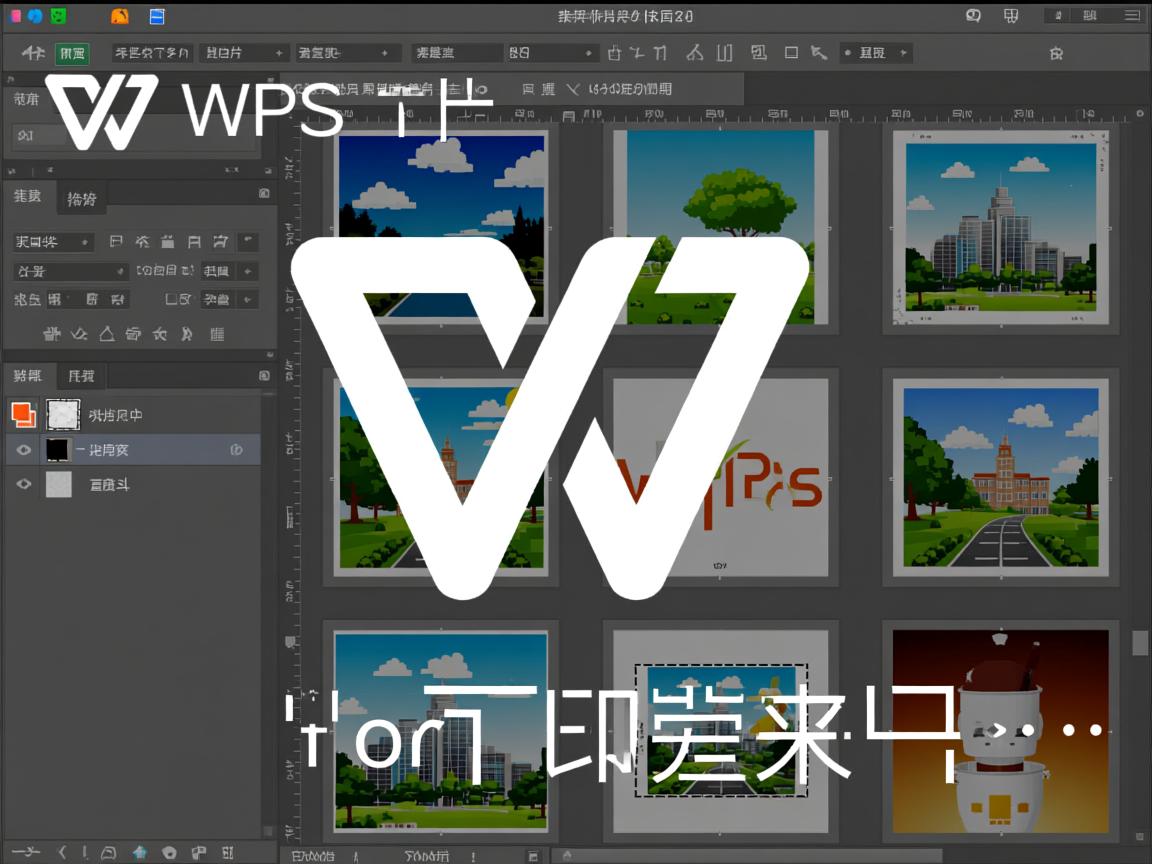Enable the green highlighted toggle next to the toolbar arrow

(73, 52)
